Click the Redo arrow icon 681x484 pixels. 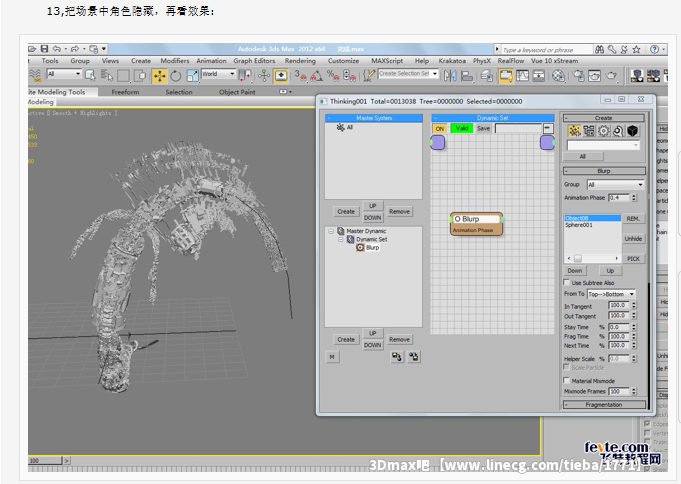point(75,49)
